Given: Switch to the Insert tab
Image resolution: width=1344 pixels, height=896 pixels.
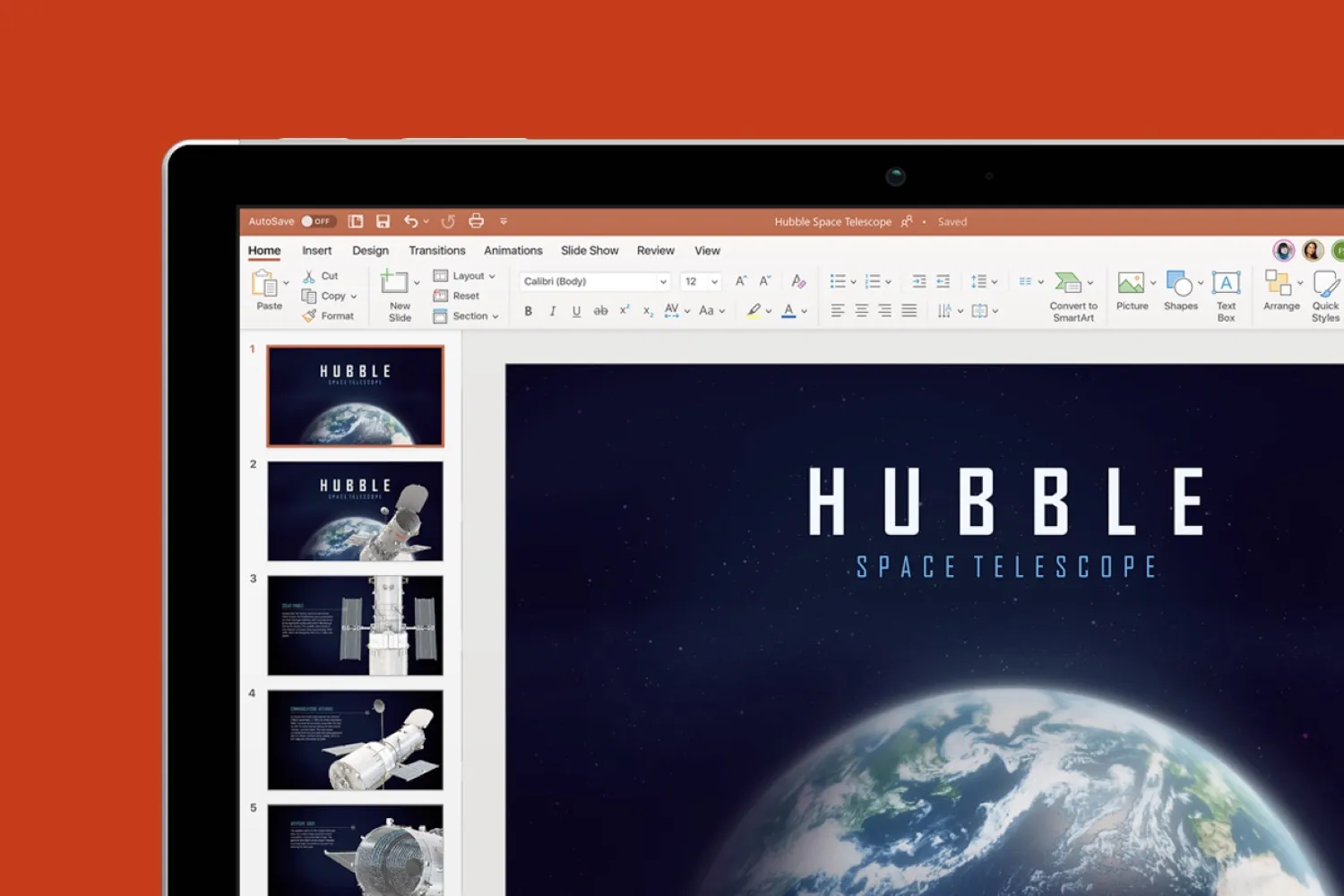Looking at the screenshot, I should [317, 251].
